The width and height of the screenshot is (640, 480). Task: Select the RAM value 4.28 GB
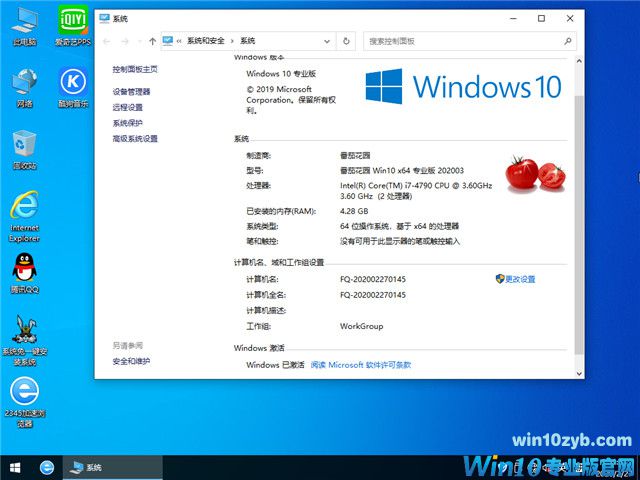(354, 211)
